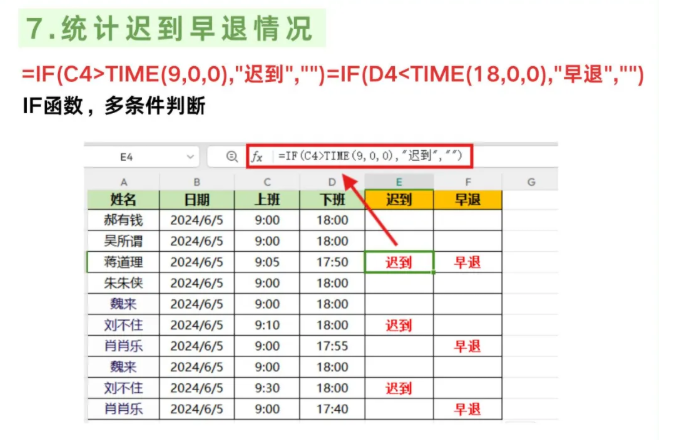Click the 日期 header cell
The width and height of the screenshot is (676, 440).
(x=196, y=199)
